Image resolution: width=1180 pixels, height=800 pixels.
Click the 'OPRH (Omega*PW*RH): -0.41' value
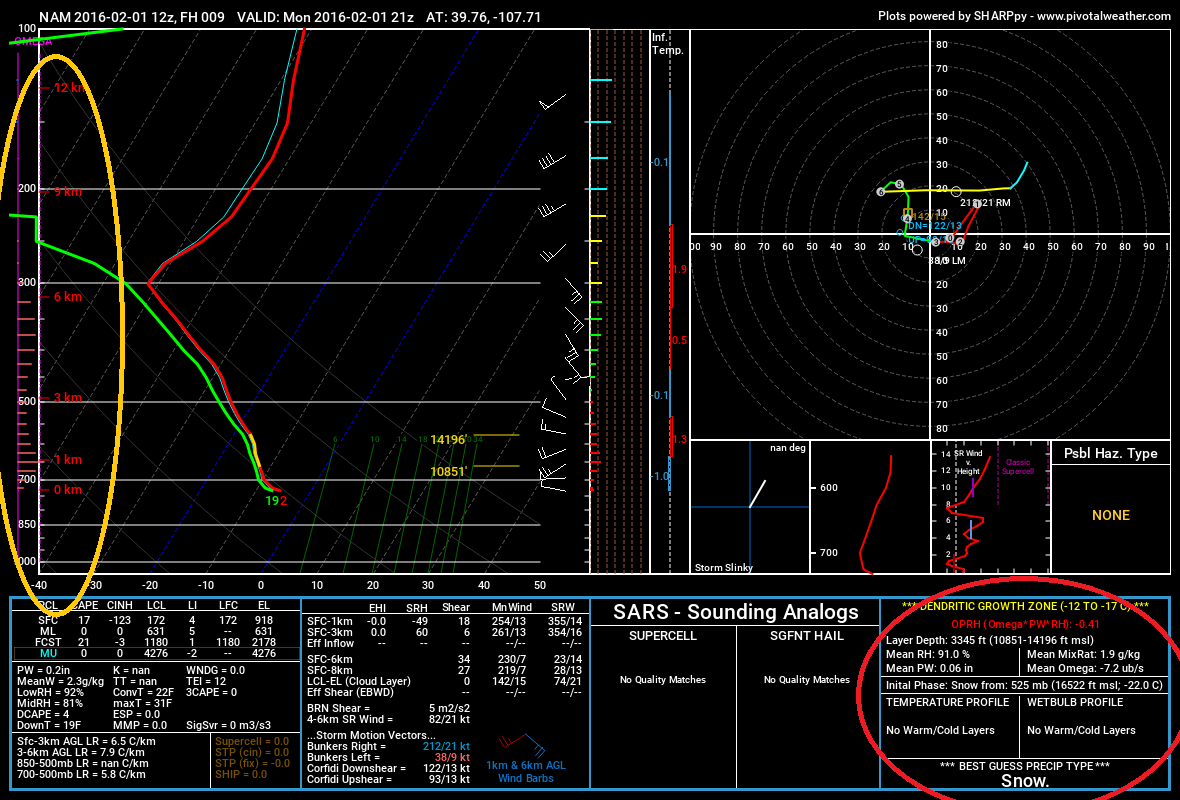click(x=1025, y=624)
